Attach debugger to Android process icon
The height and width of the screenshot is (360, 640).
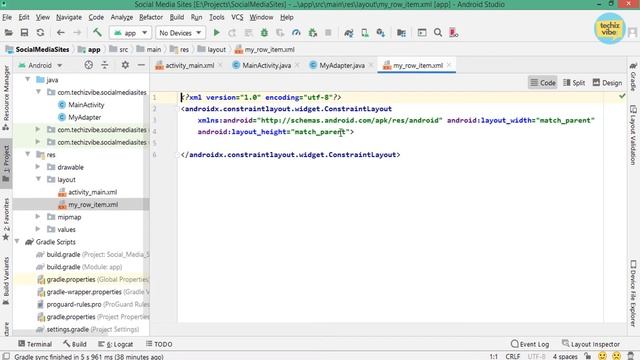tap(313, 33)
